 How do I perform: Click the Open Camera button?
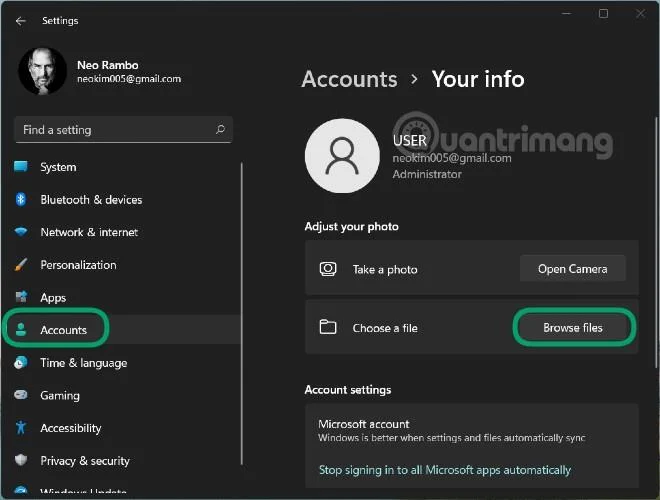pos(572,269)
